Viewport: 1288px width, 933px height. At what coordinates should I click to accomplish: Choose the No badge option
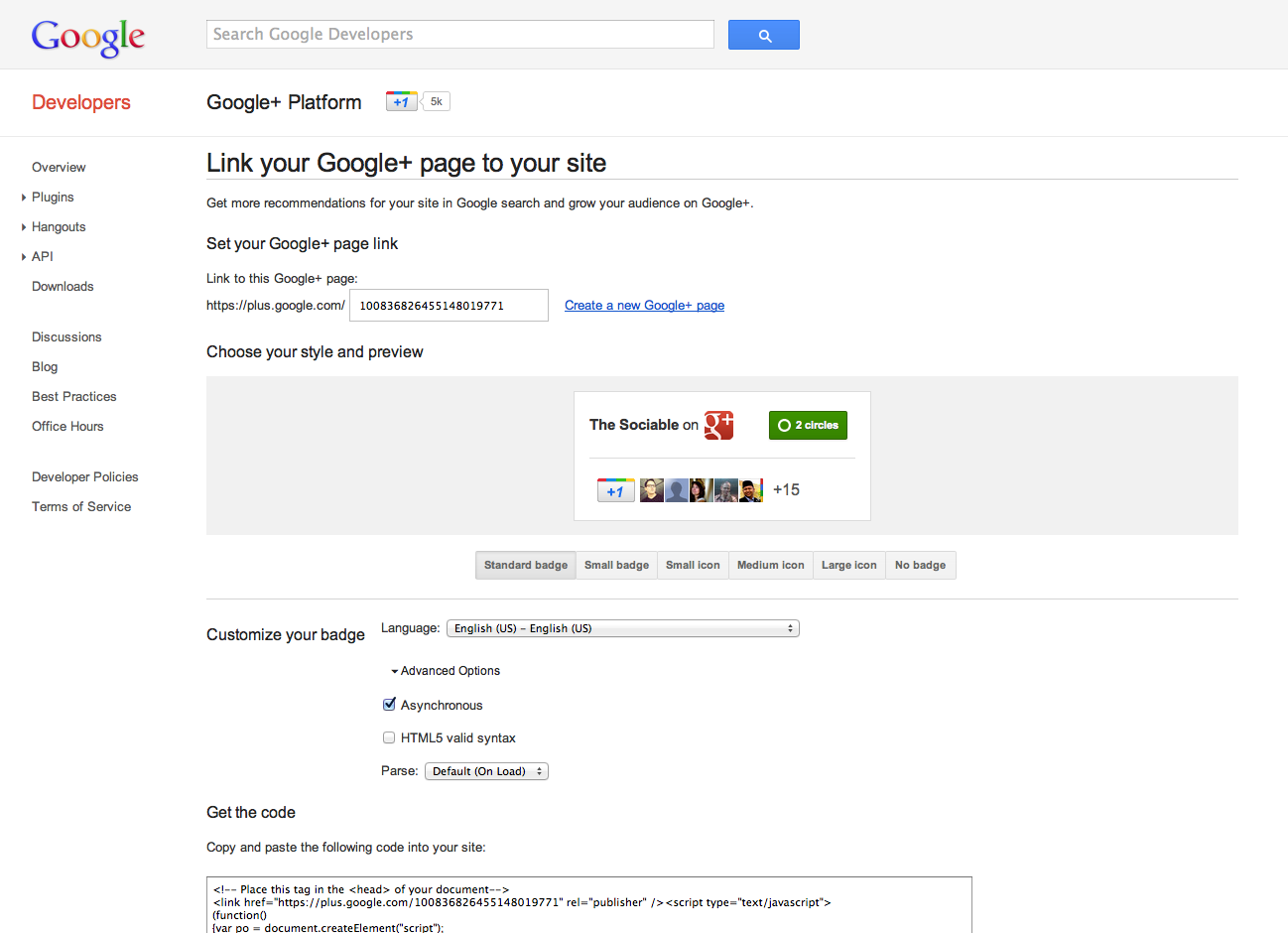pos(920,565)
